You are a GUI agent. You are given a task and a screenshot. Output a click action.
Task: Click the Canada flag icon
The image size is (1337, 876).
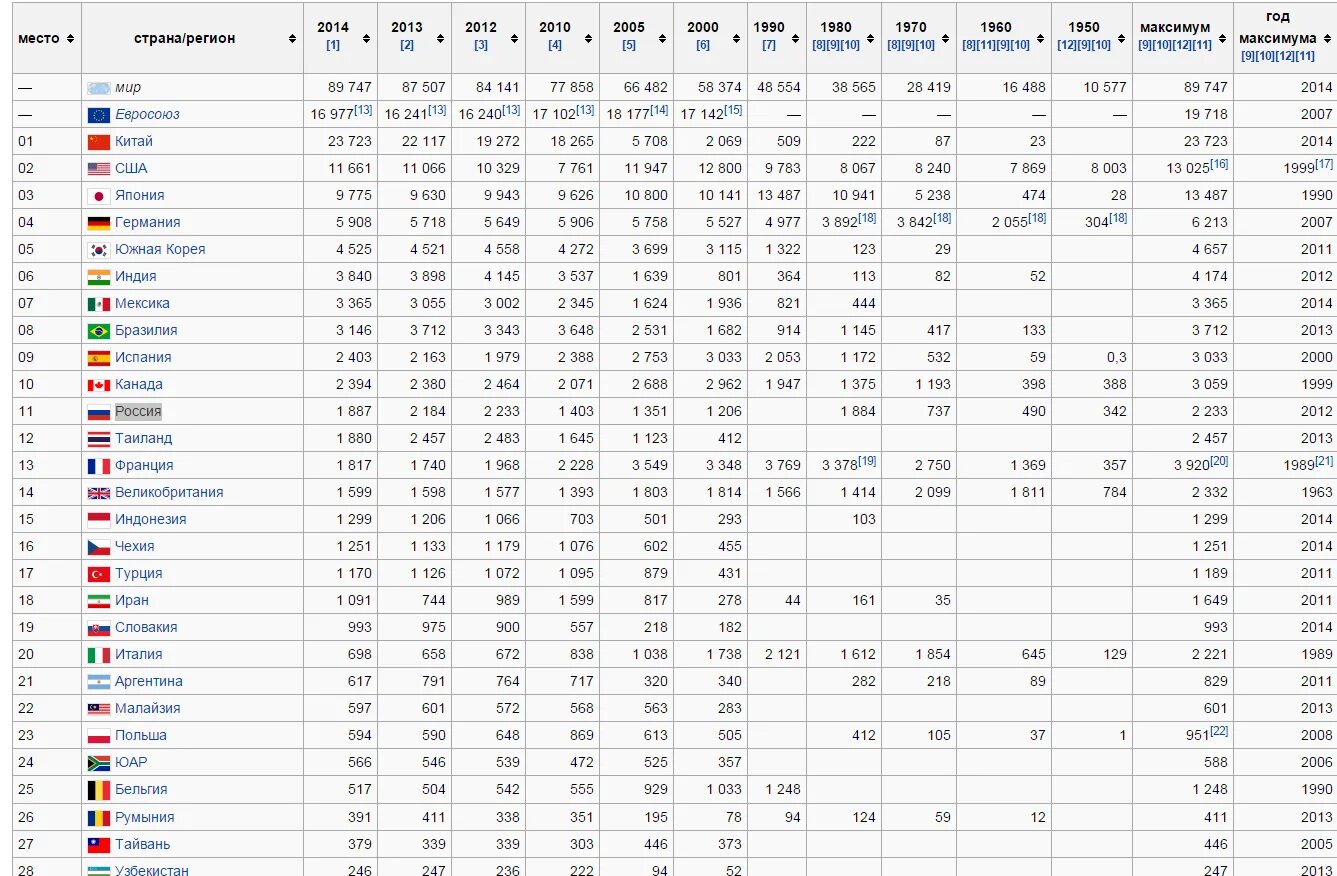98,385
